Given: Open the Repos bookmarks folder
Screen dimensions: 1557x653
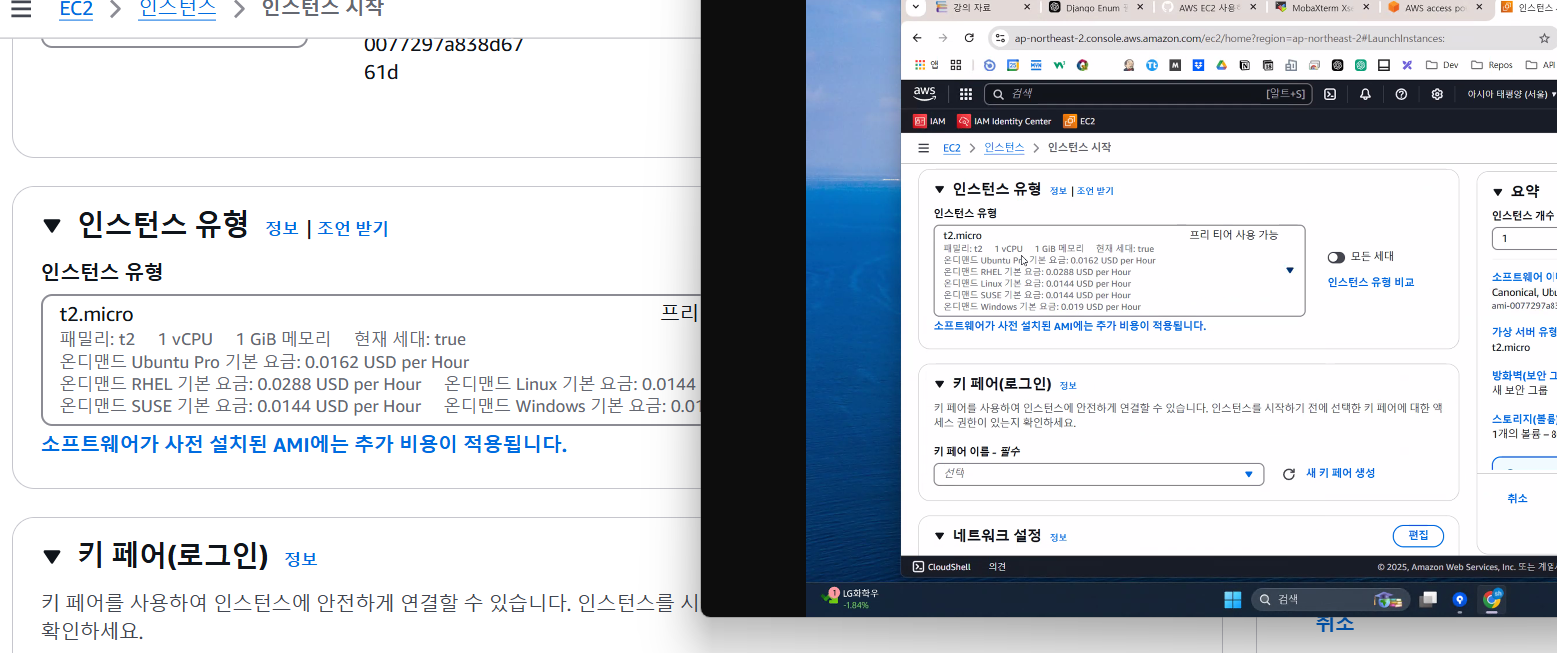Looking at the screenshot, I should tap(1493, 65).
